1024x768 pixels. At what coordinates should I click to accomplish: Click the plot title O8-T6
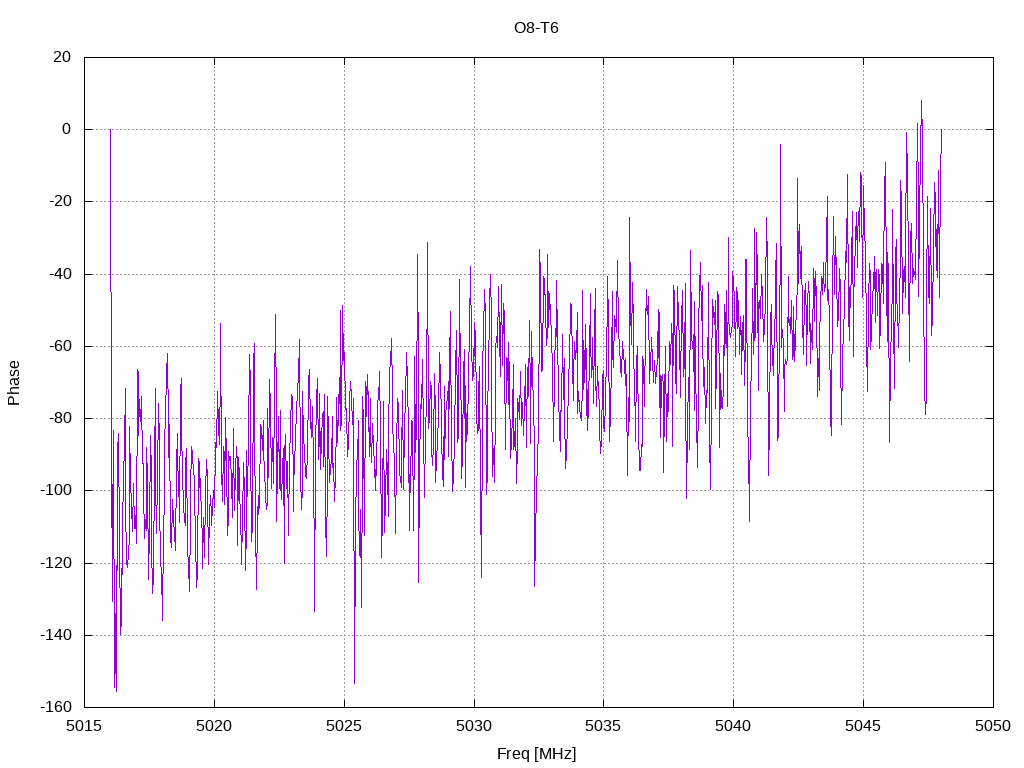pos(536,28)
